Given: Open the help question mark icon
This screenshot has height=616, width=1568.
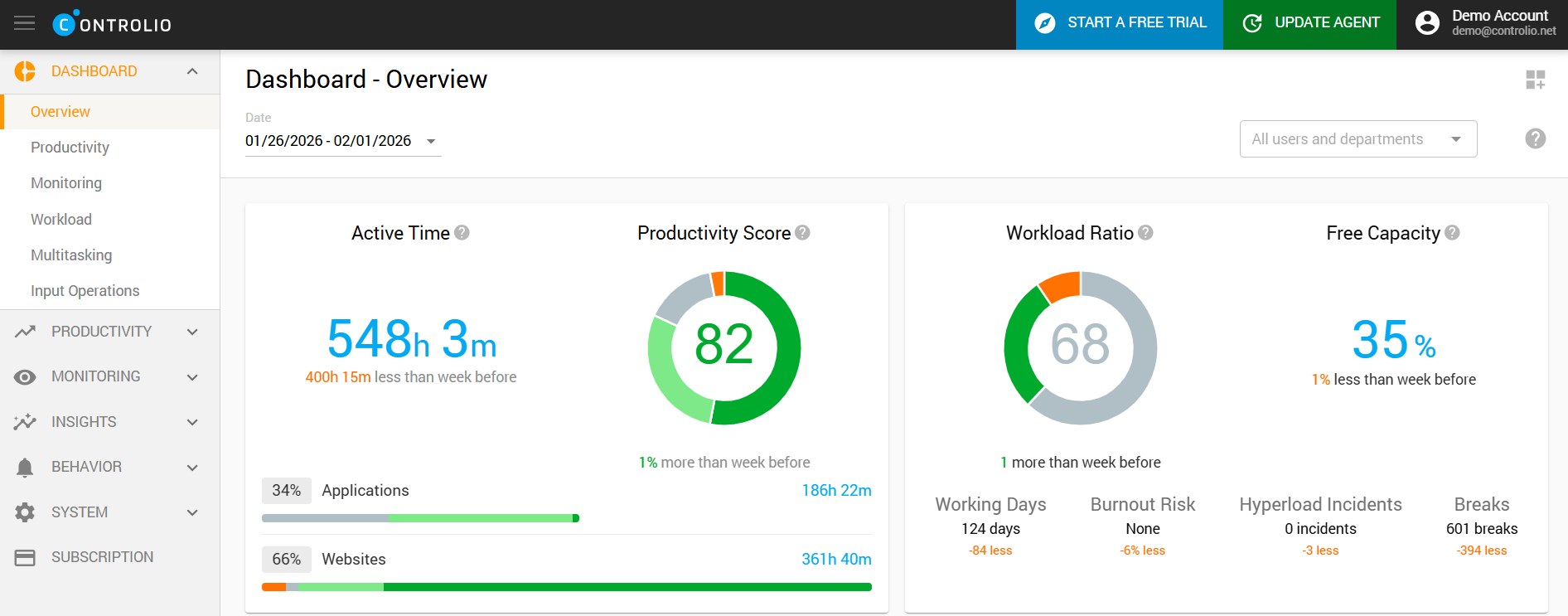Looking at the screenshot, I should (x=1535, y=138).
